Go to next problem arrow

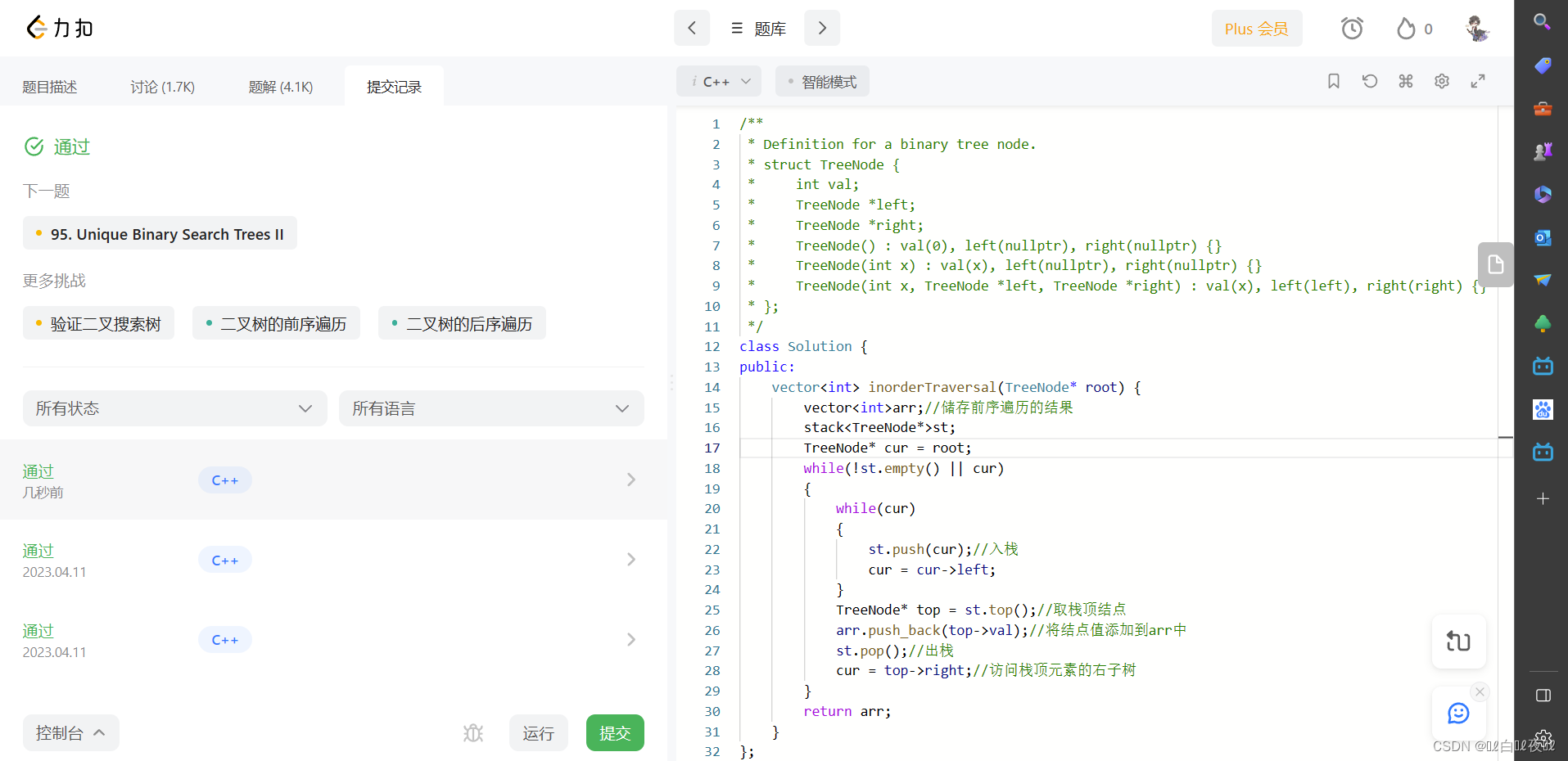click(822, 28)
